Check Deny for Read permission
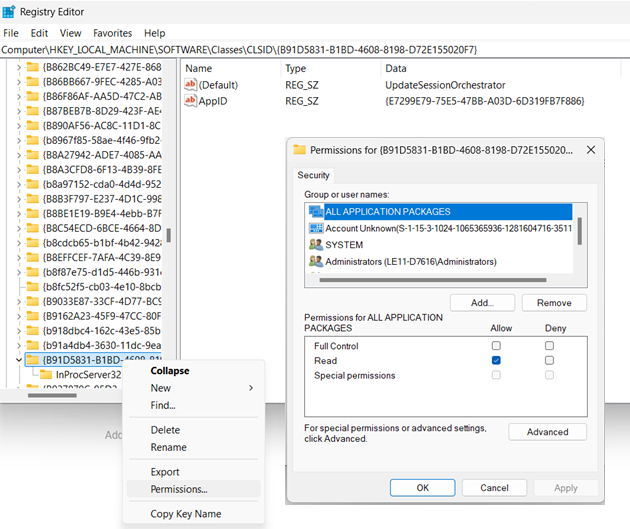The height and width of the screenshot is (529, 630). 549,360
